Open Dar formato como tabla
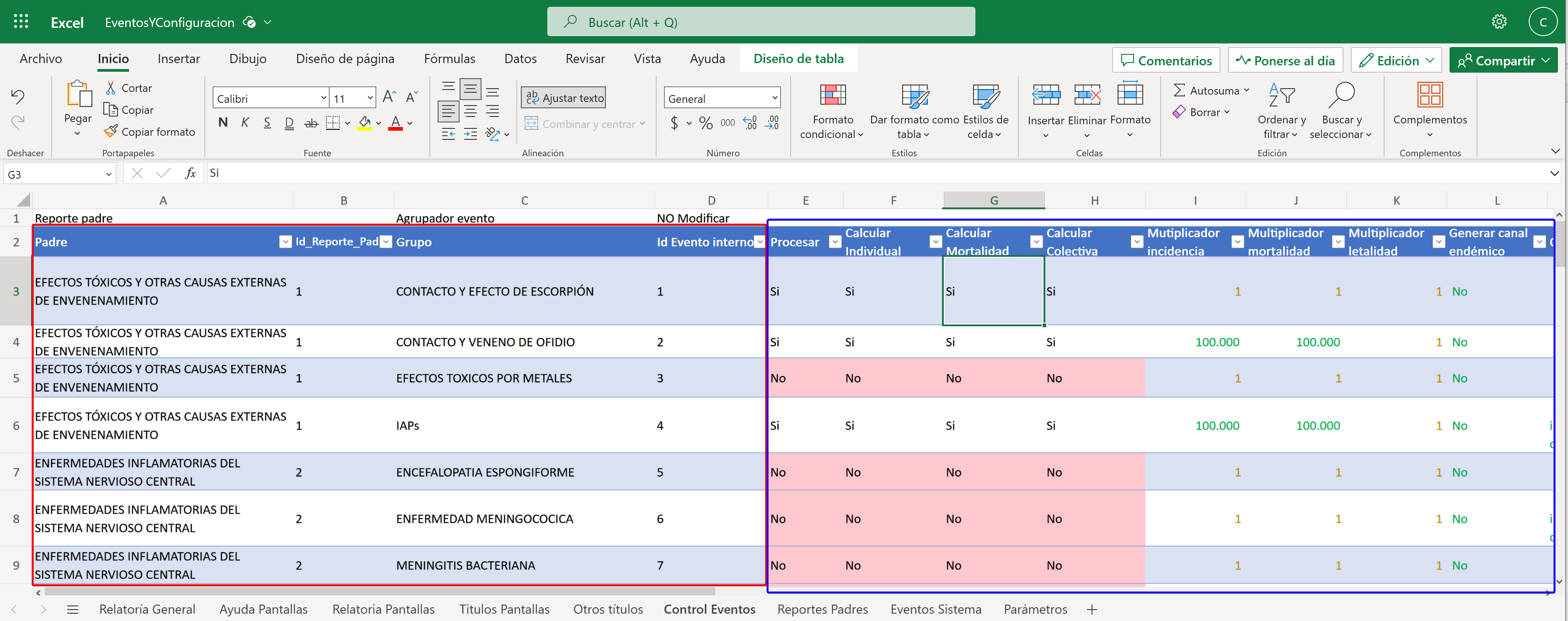Image resolution: width=1568 pixels, height=621 pixels. point(914,111)
